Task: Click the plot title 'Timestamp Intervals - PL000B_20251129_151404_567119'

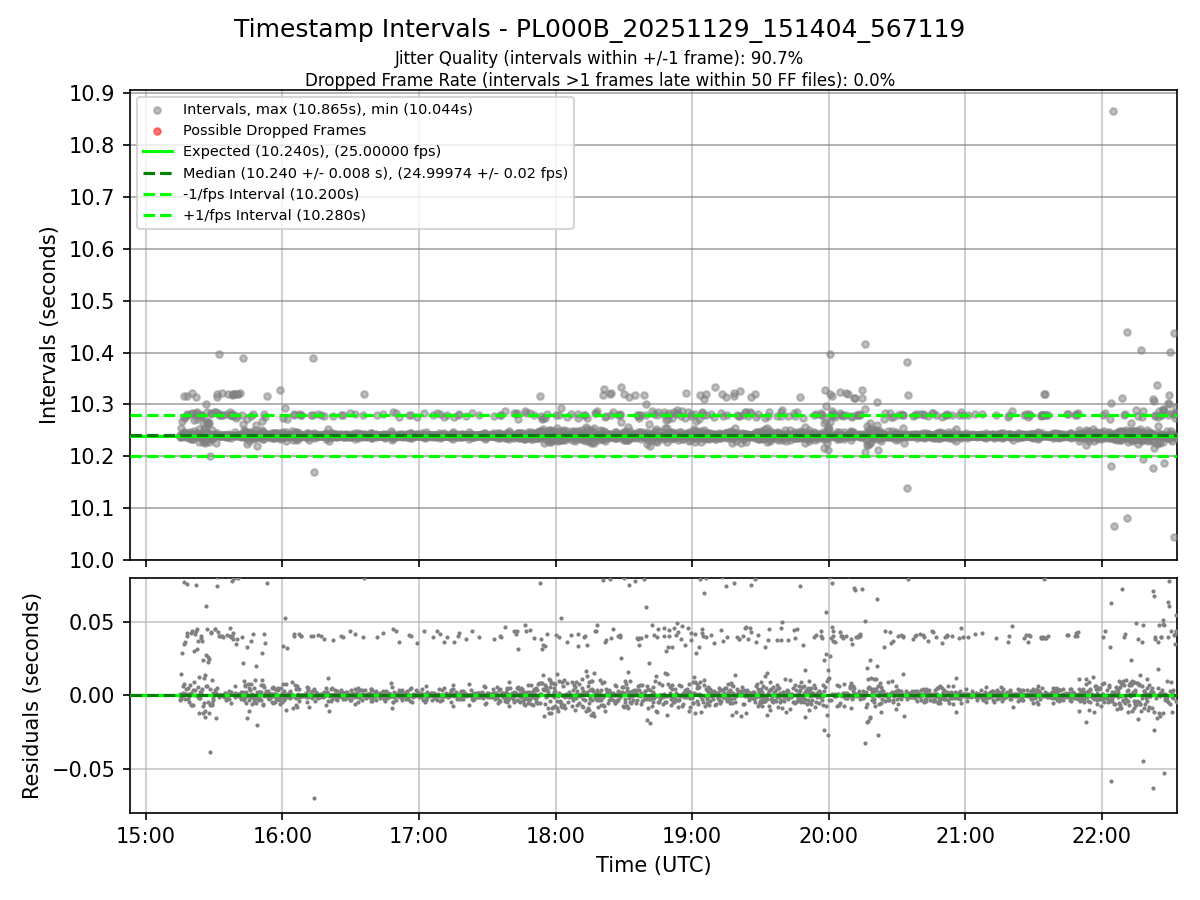Action: click(599, 29)
